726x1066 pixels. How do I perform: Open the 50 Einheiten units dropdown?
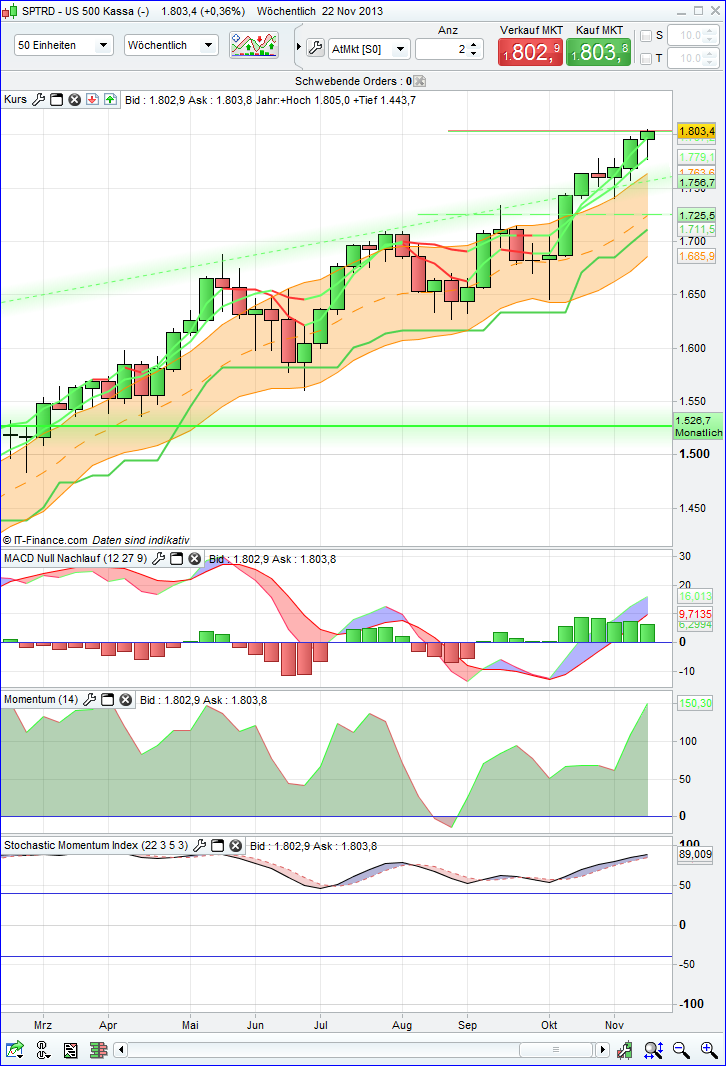64,45
